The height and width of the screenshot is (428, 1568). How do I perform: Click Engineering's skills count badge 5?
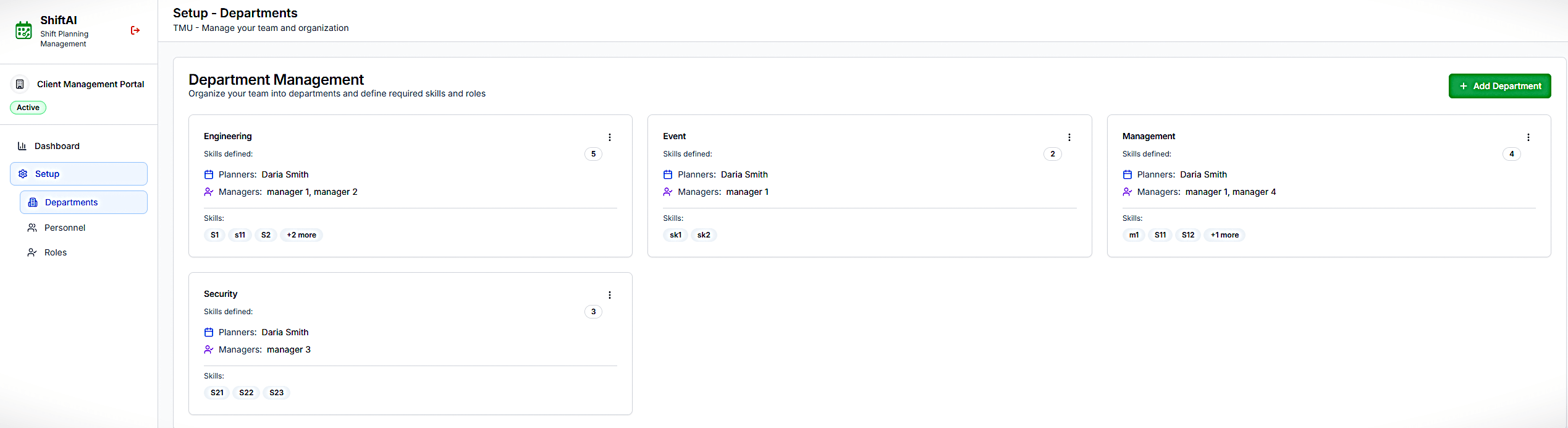pos(593,154)
